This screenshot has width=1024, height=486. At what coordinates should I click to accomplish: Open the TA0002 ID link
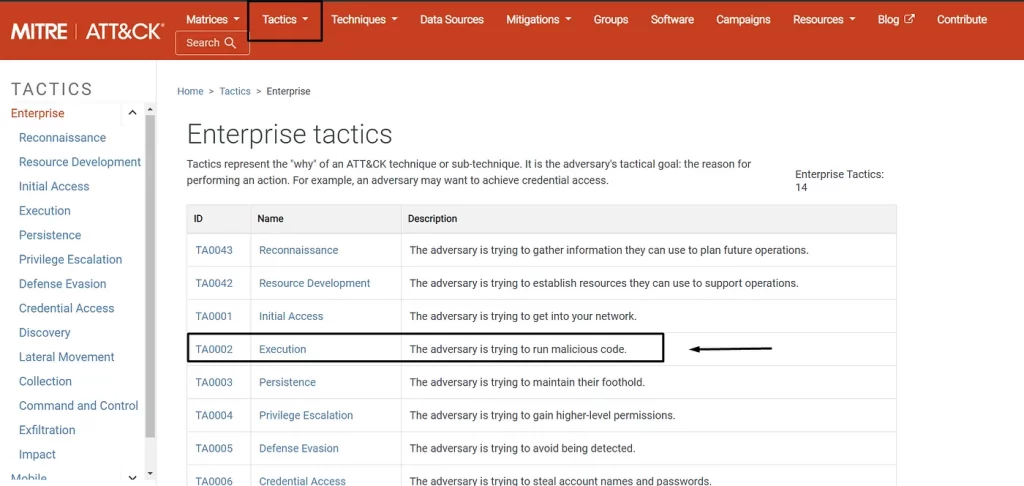214,349
